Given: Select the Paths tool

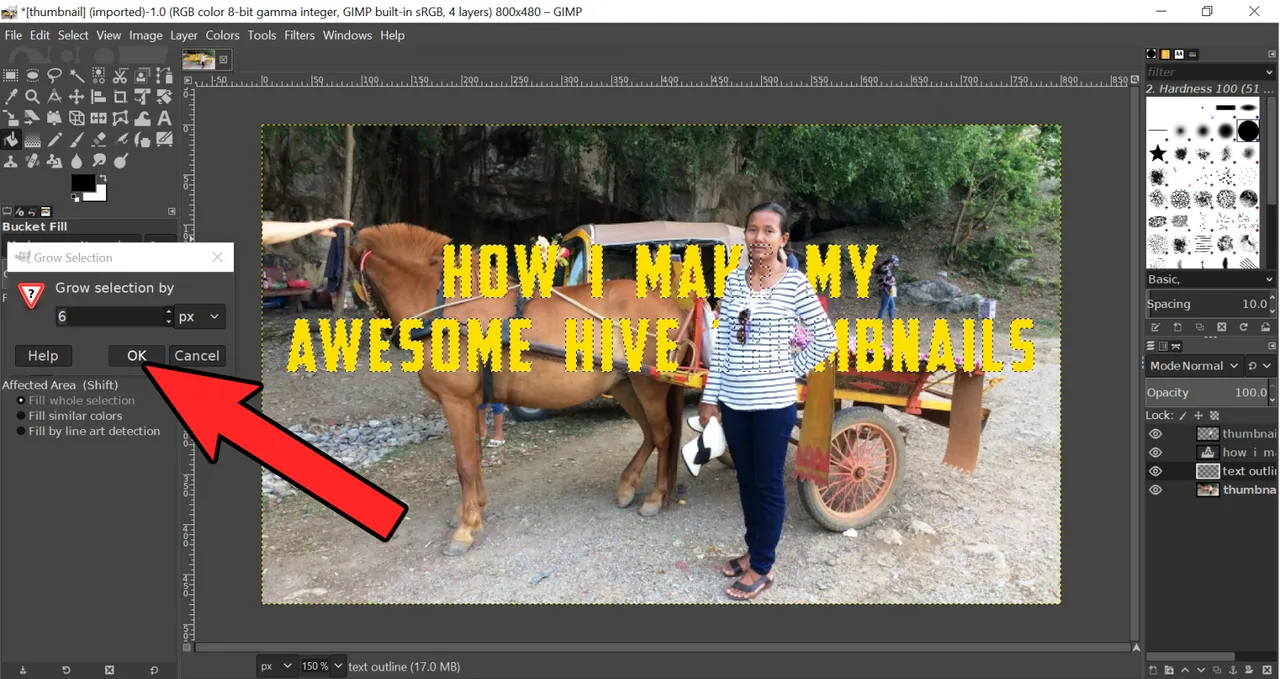Looking at the screenshot, I should tap(164, 75).
